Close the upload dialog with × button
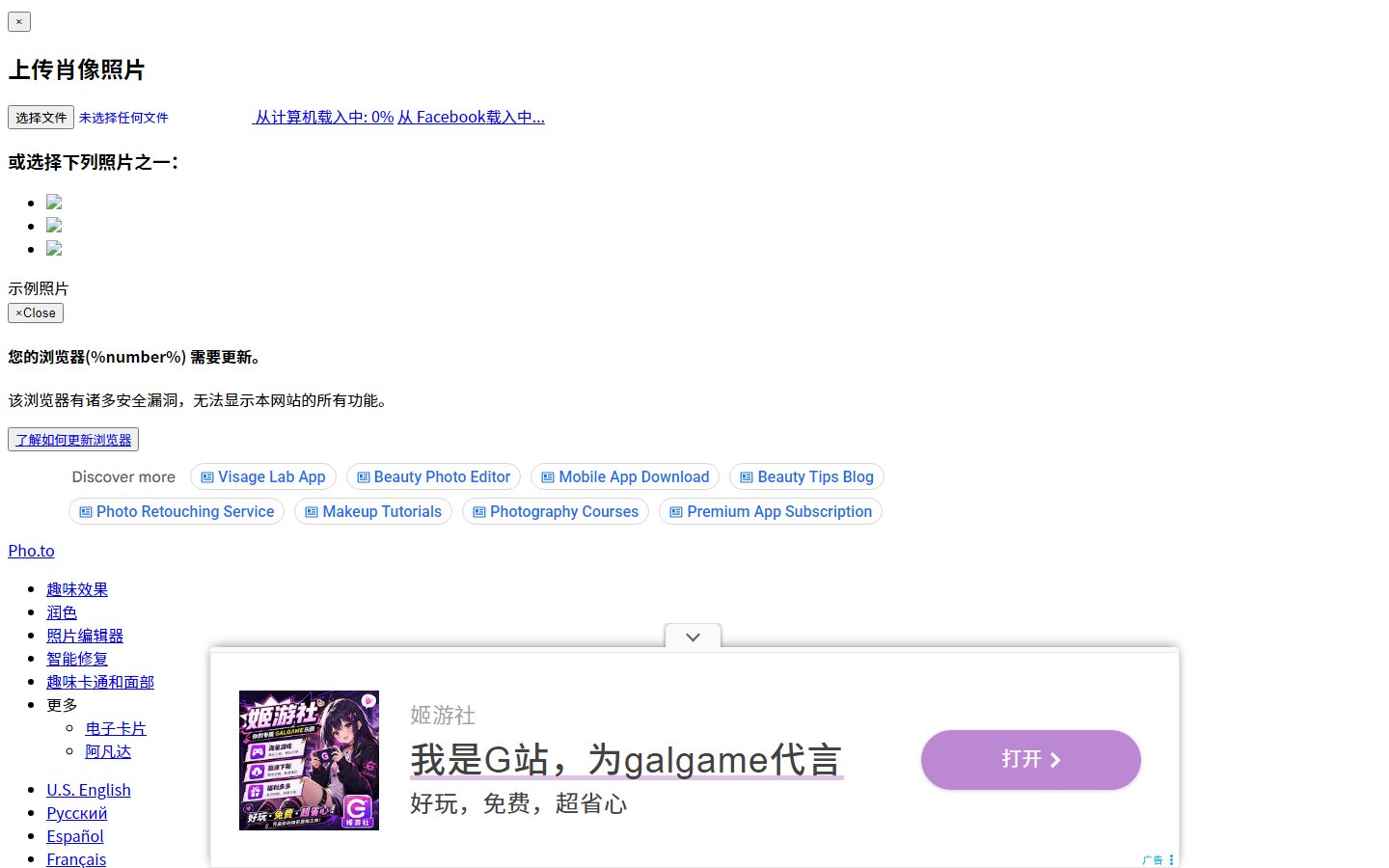 [19, 21]
